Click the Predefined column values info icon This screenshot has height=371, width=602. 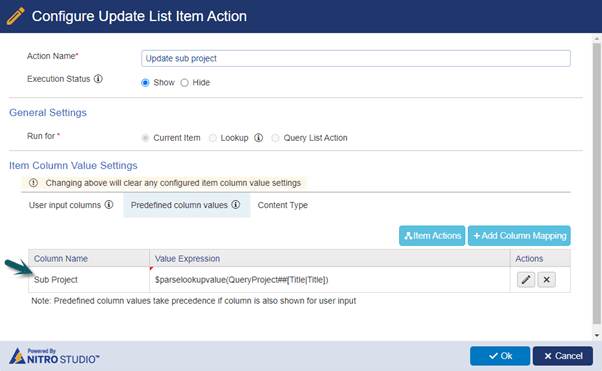(236, 205)
